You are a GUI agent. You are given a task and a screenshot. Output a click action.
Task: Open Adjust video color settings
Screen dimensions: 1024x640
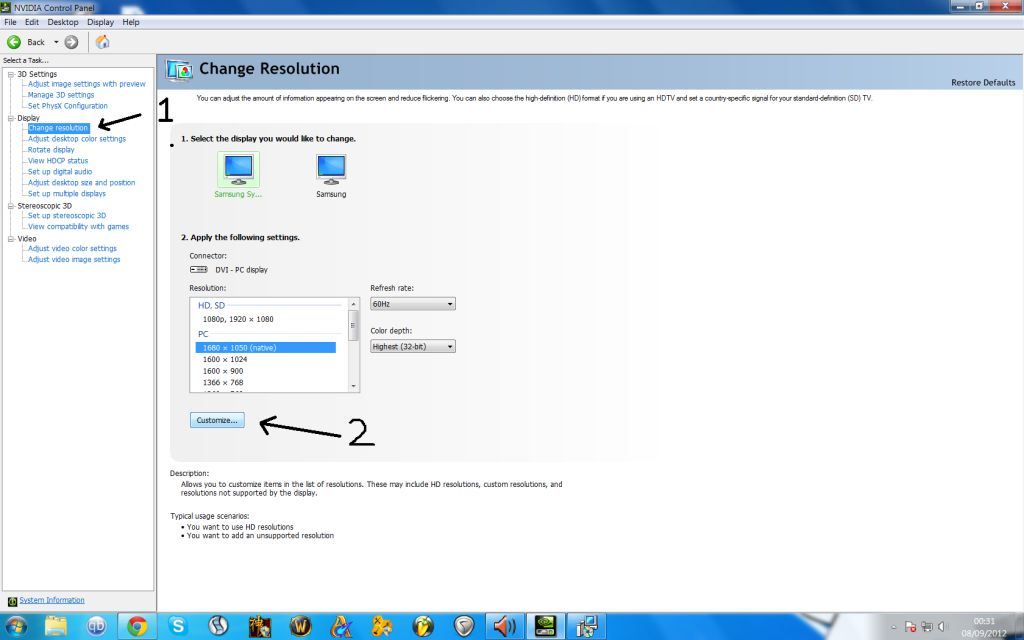point(72,248)
